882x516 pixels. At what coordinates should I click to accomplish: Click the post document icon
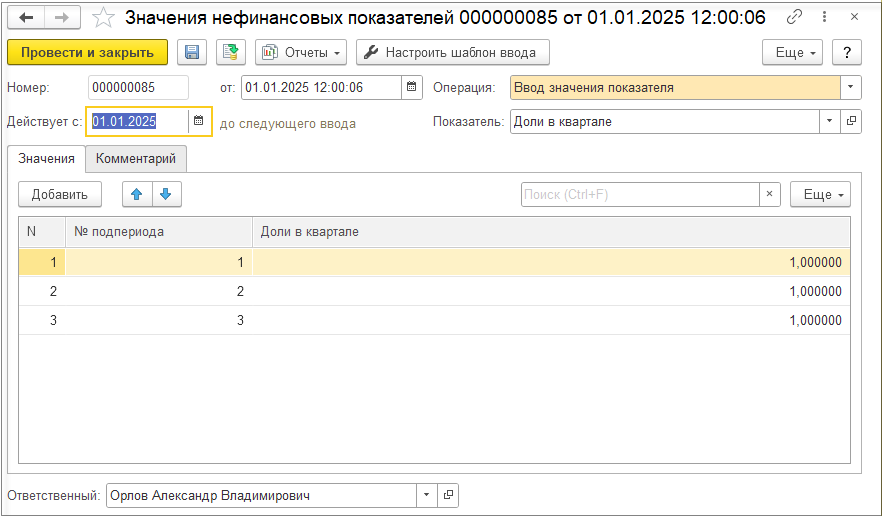pos(231,52)
